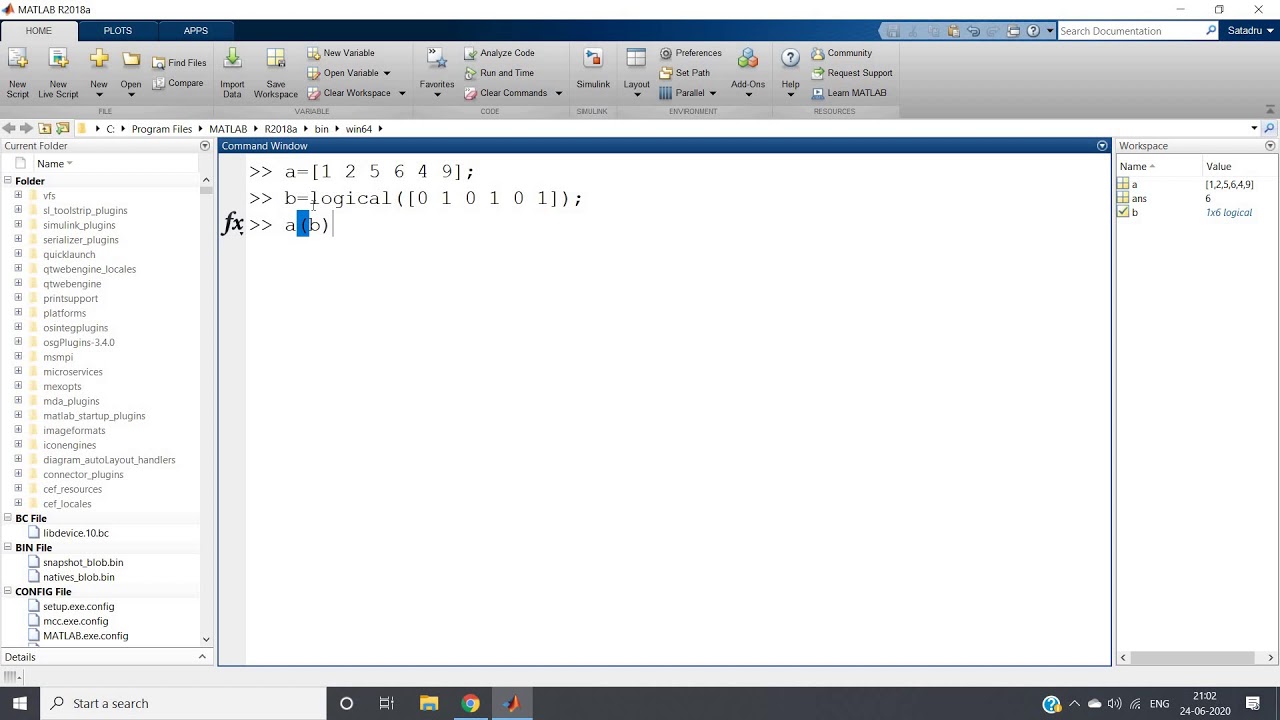Visit MATLAB Community
The height and width of the screenshot is (720, 1280).
[841, 53]
